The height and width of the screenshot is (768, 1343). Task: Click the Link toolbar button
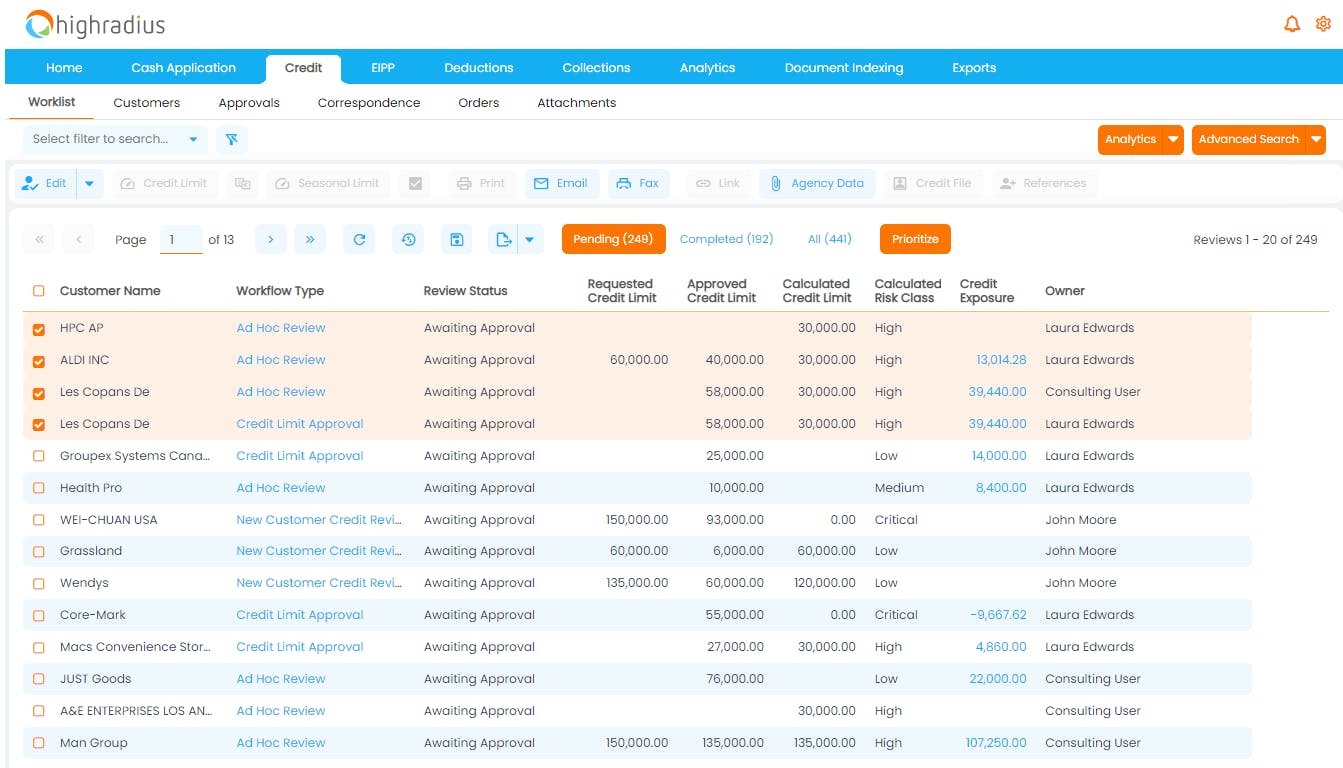[718, 183]
